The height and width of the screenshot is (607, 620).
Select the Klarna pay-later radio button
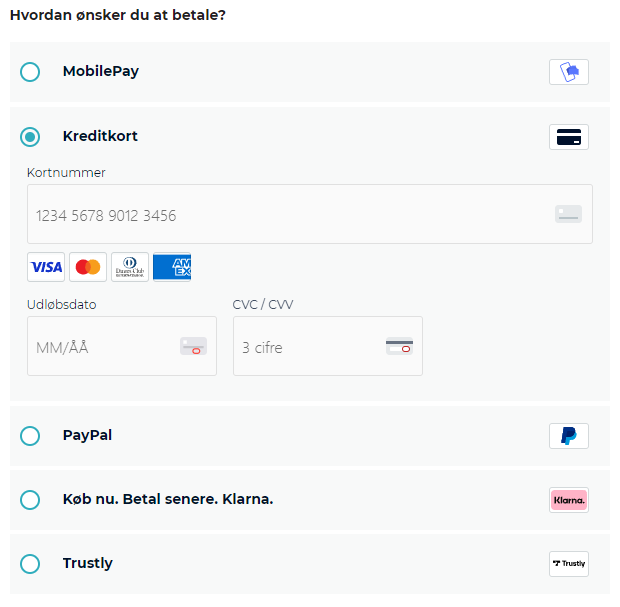tap(30, 500)
